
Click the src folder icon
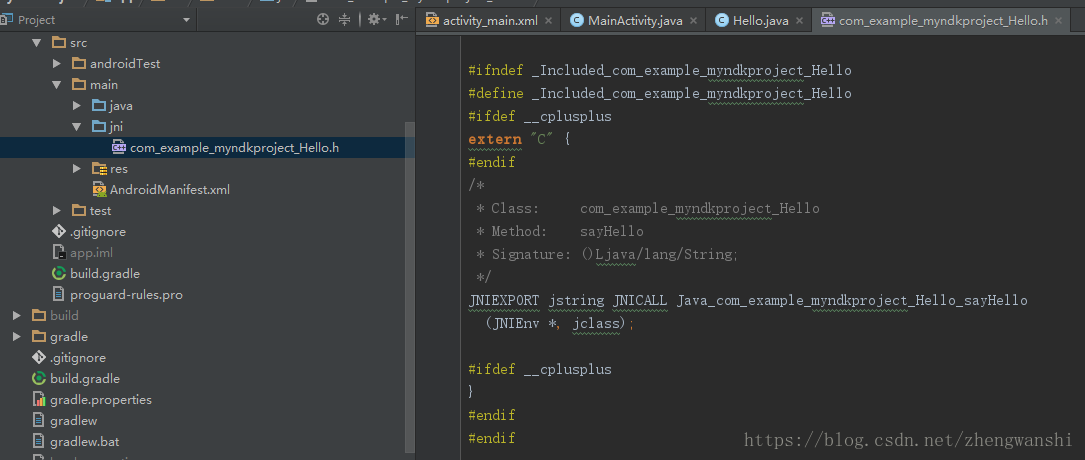pyautogui.click(x=59, y=43)
